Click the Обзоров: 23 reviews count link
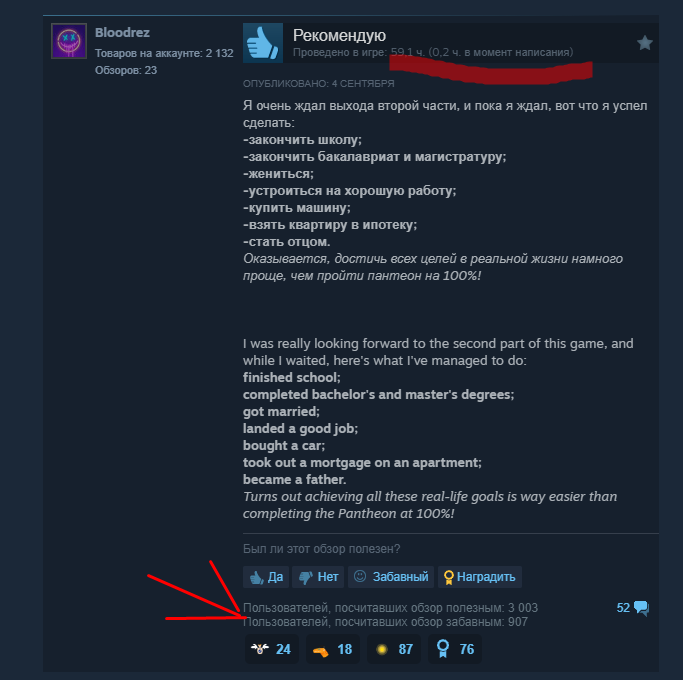This screenshot has height=680, width=683. (x=126, y=70)
